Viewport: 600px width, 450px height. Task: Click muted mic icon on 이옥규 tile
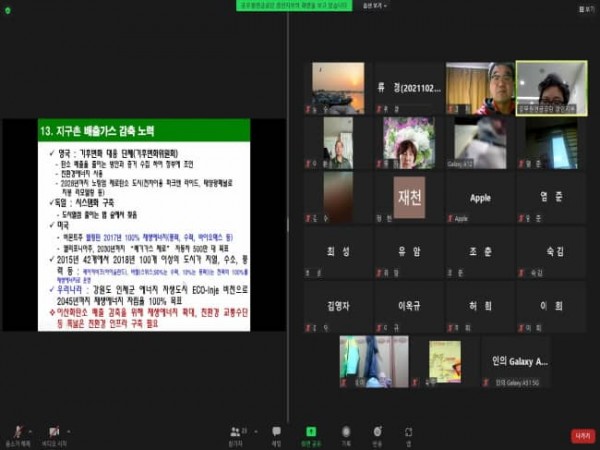coord(379,328)
